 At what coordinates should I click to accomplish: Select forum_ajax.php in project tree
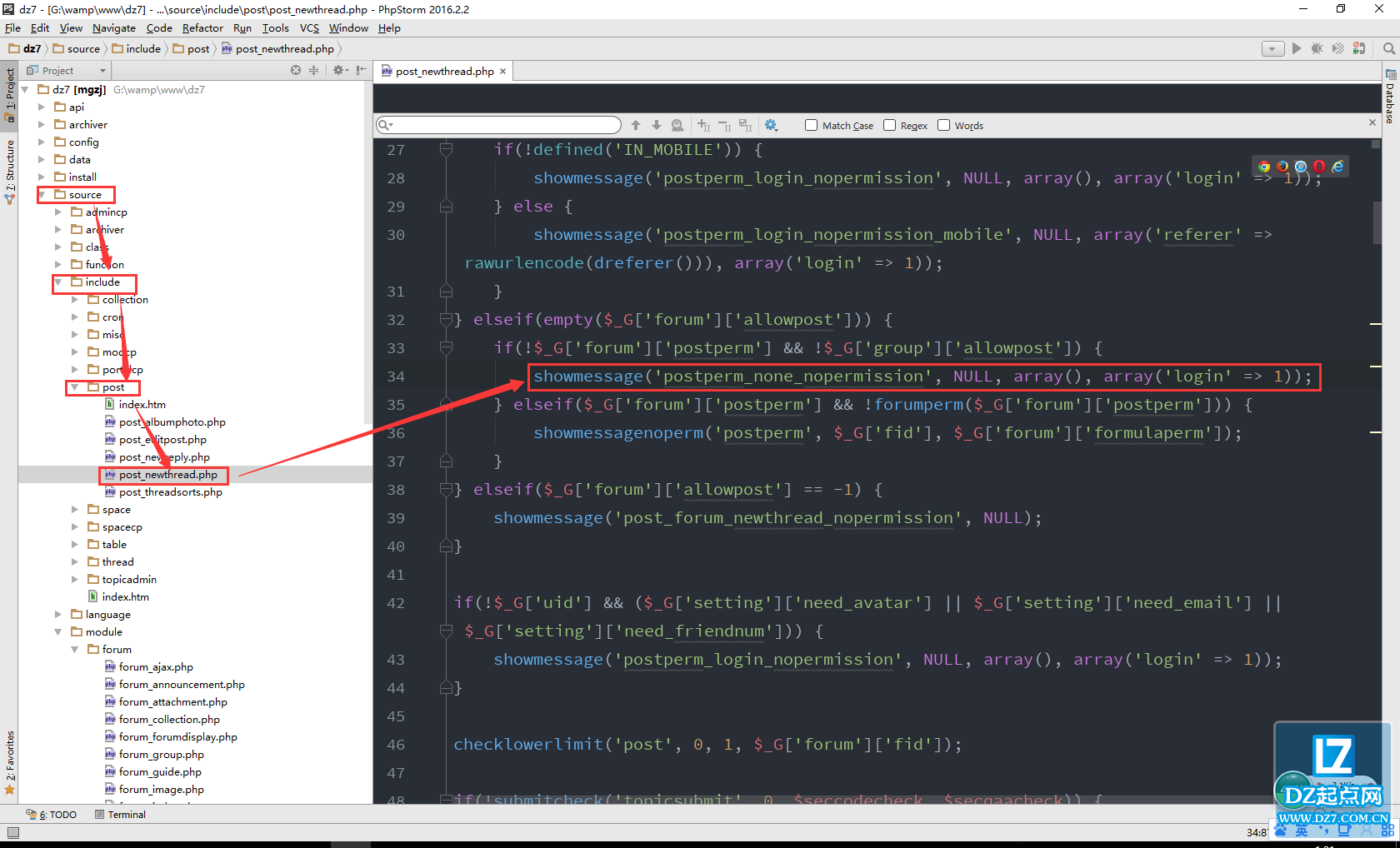click(x=156, y=667)
